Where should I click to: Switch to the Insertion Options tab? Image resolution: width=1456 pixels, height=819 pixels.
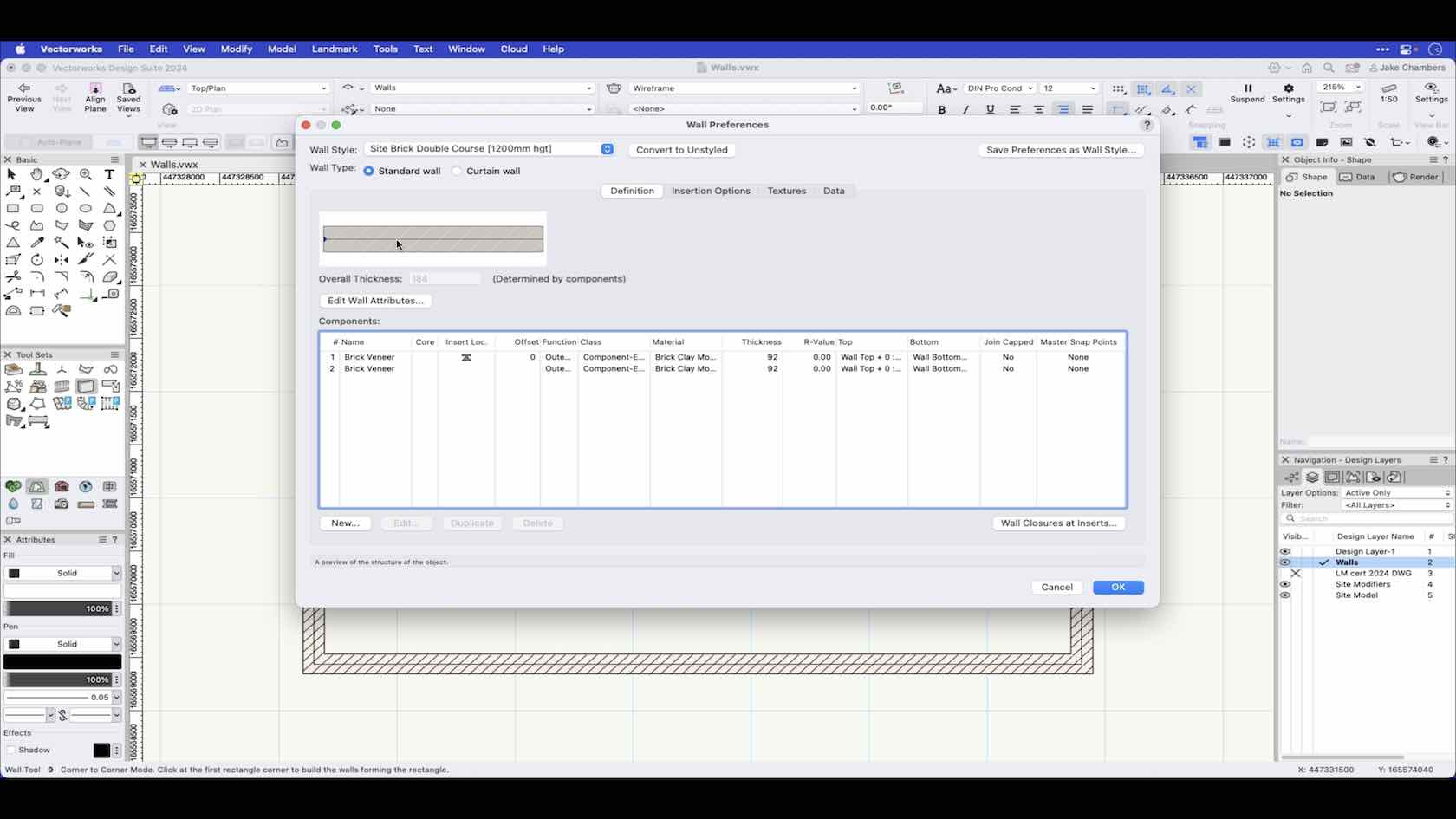click(710, 191)
